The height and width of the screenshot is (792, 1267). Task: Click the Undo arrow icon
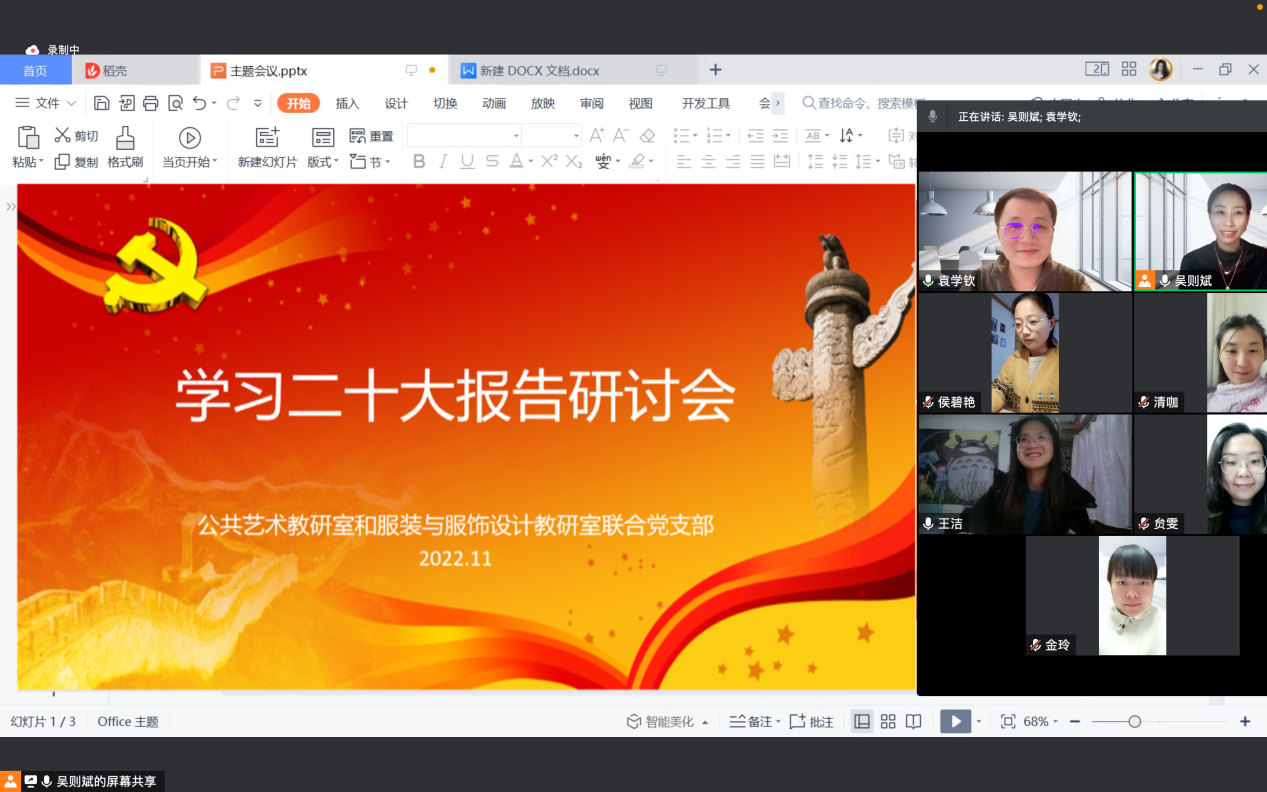199,103
